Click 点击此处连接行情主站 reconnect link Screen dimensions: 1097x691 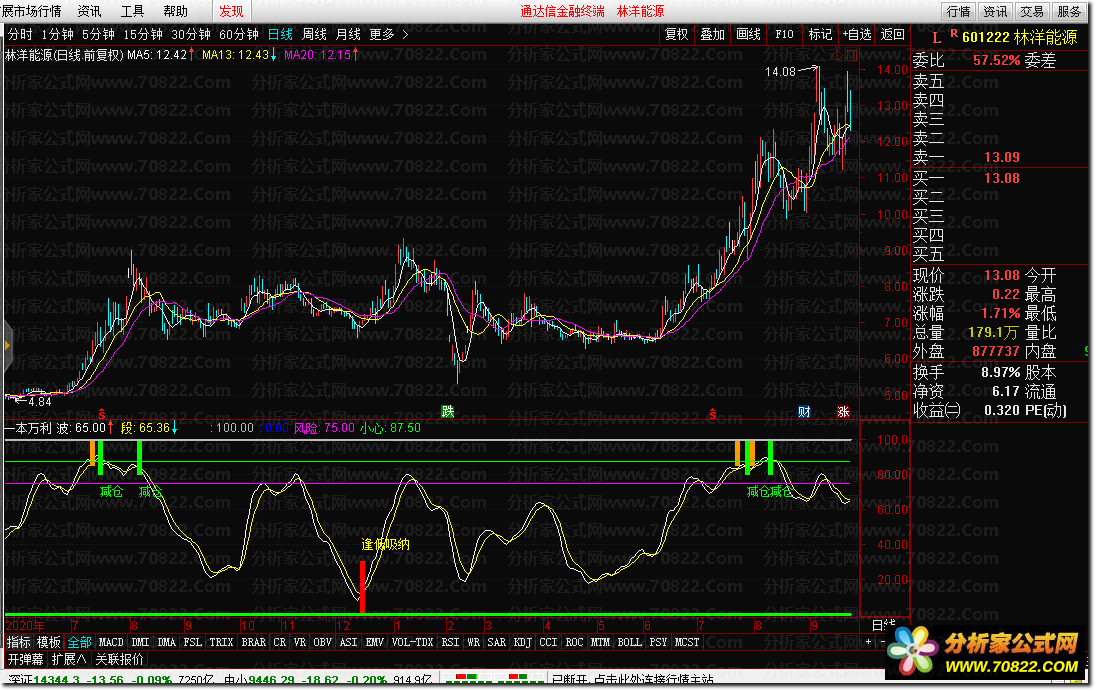pos(653,679)
